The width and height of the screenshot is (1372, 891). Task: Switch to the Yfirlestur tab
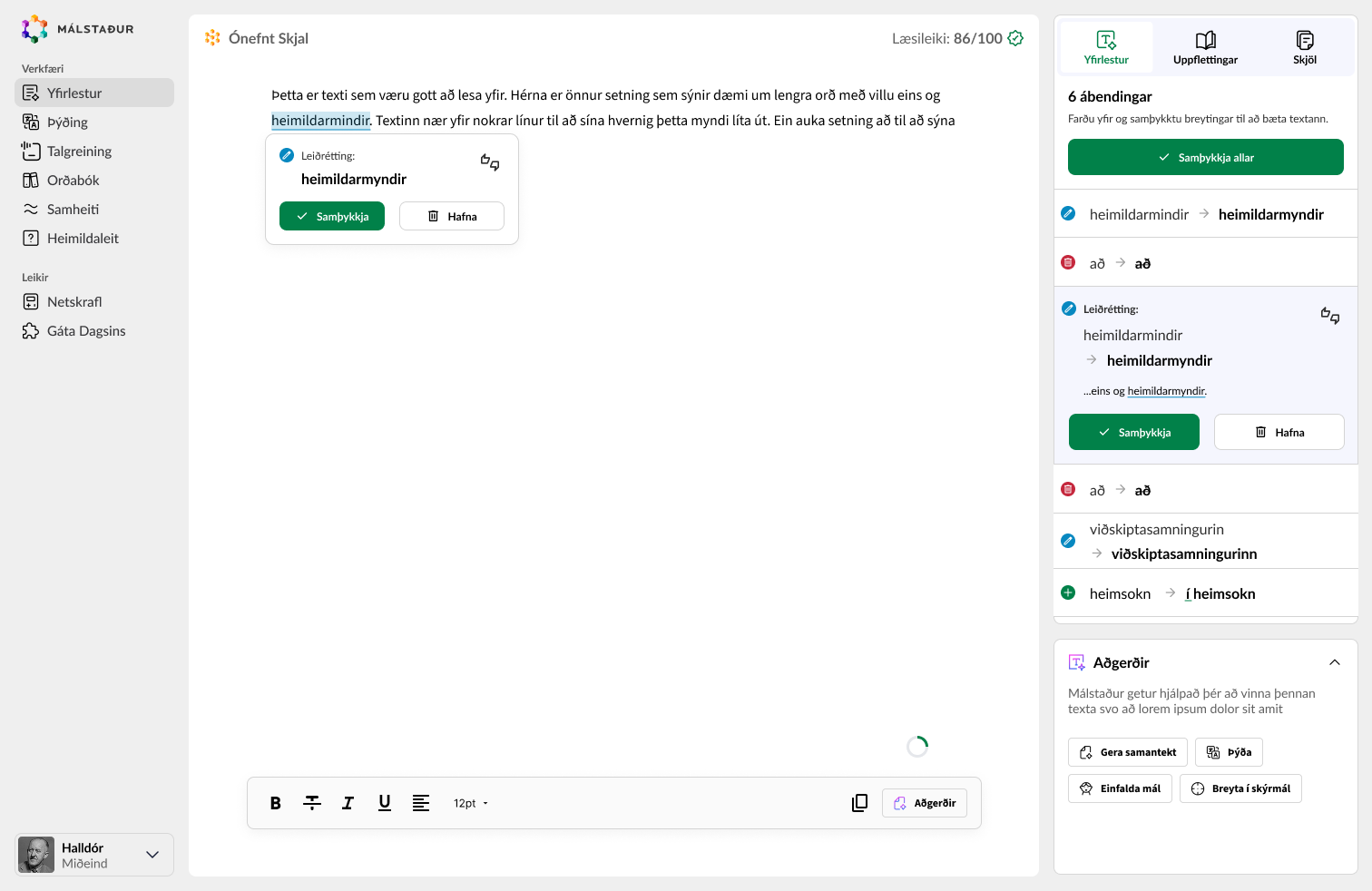[x=1106, y=47]
